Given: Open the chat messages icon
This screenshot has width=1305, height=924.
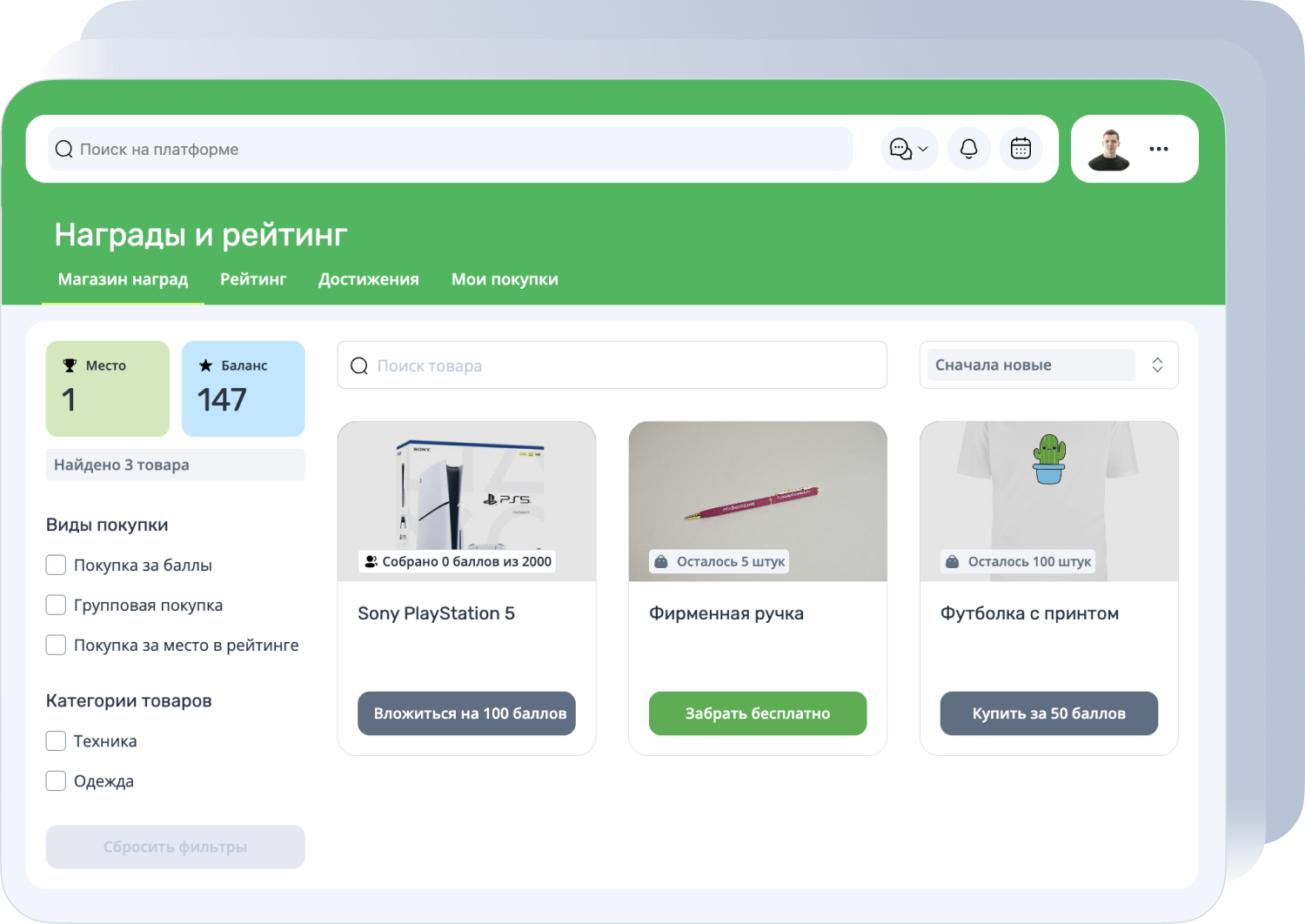Looking at the screenshot, I should pos(900,149).
